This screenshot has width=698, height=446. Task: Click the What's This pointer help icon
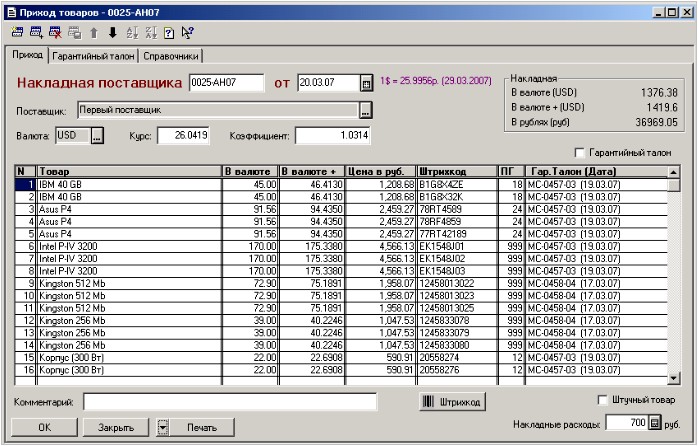187,33
